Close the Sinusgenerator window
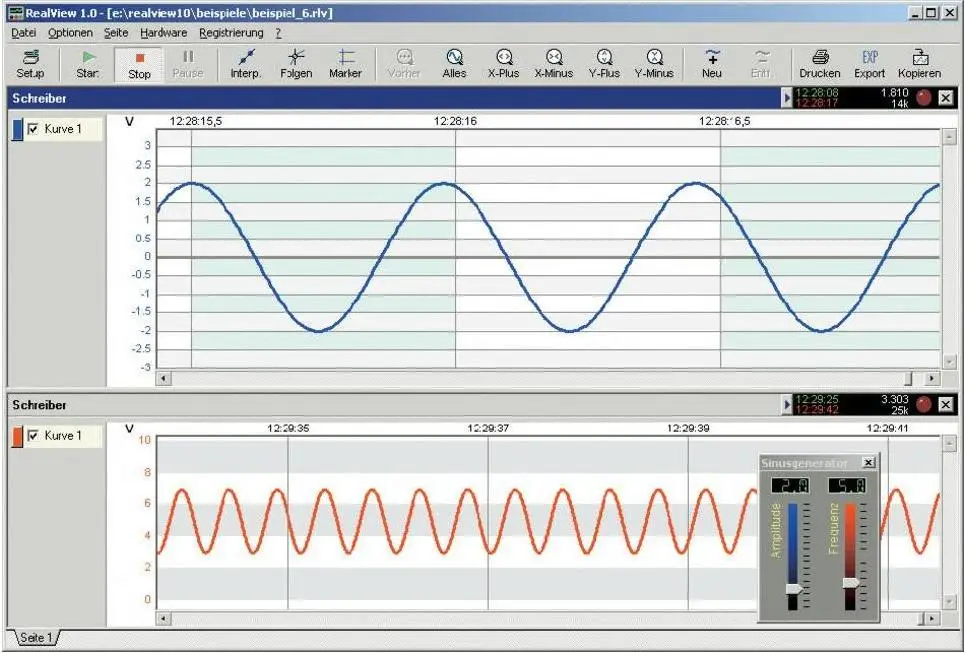The width and height of the screenshot is (965, 653). pyautogui.click(x=868, y=462)
